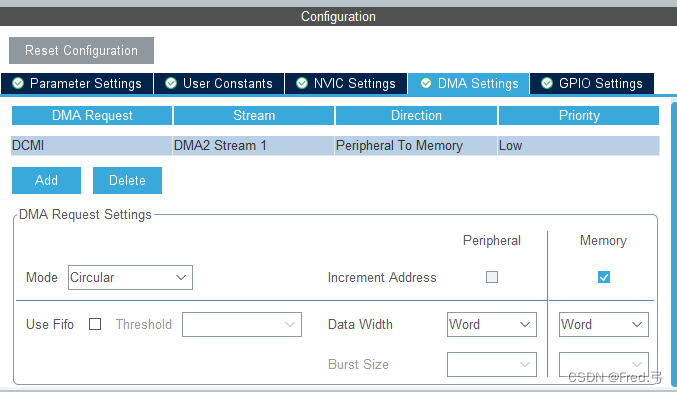Click green check icon on DMA Settings
677x393 pixels.
426,83
